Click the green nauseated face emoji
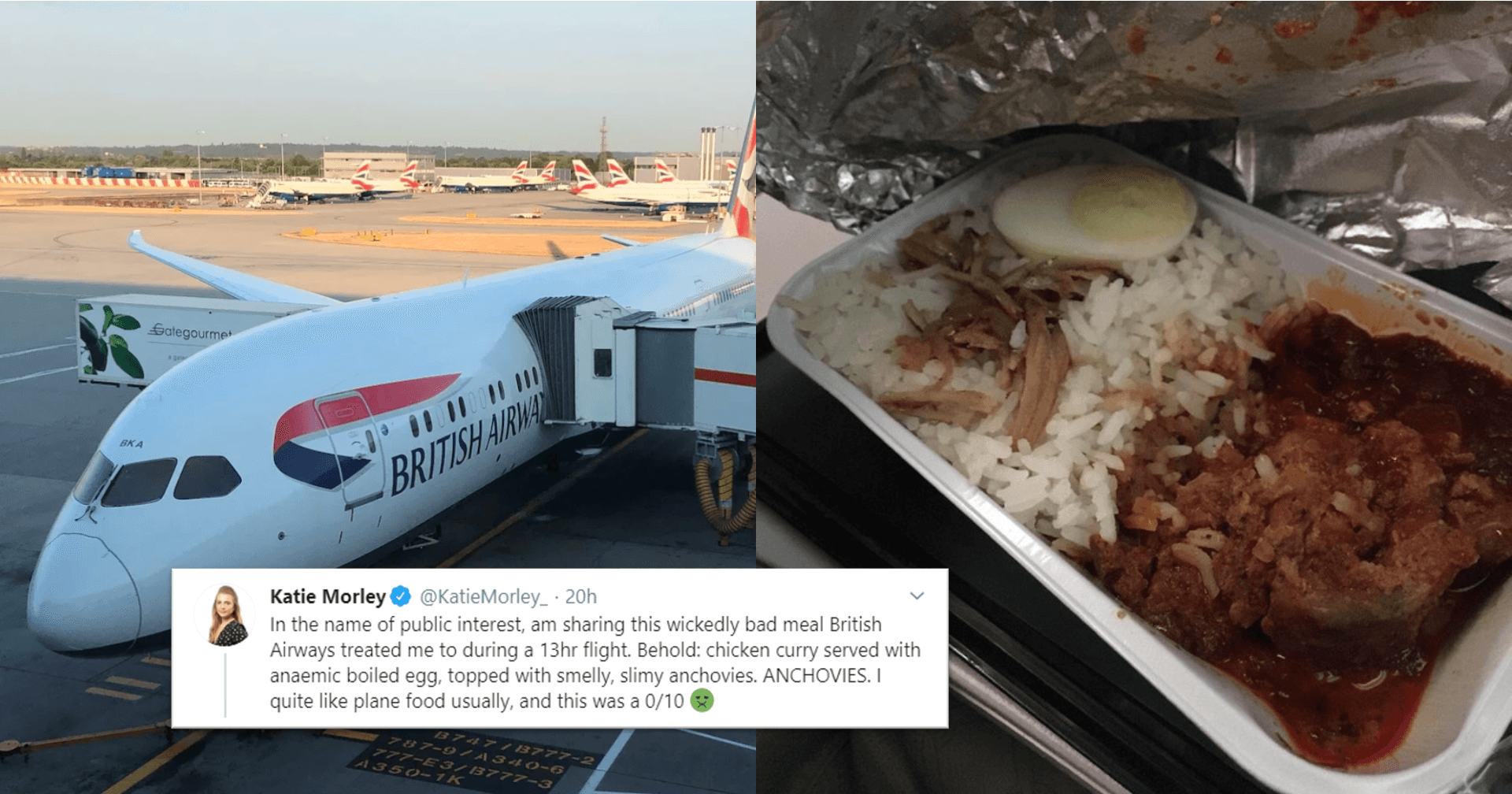Viewport: 1512px width, 794px height. click(702, 700)
